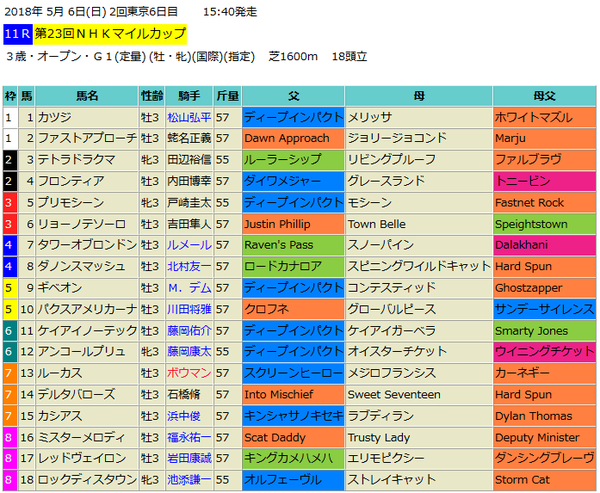Click sire cell クロフネ
Image resolution: width=600 pixels, height=493 pixels.
(293, 309)
